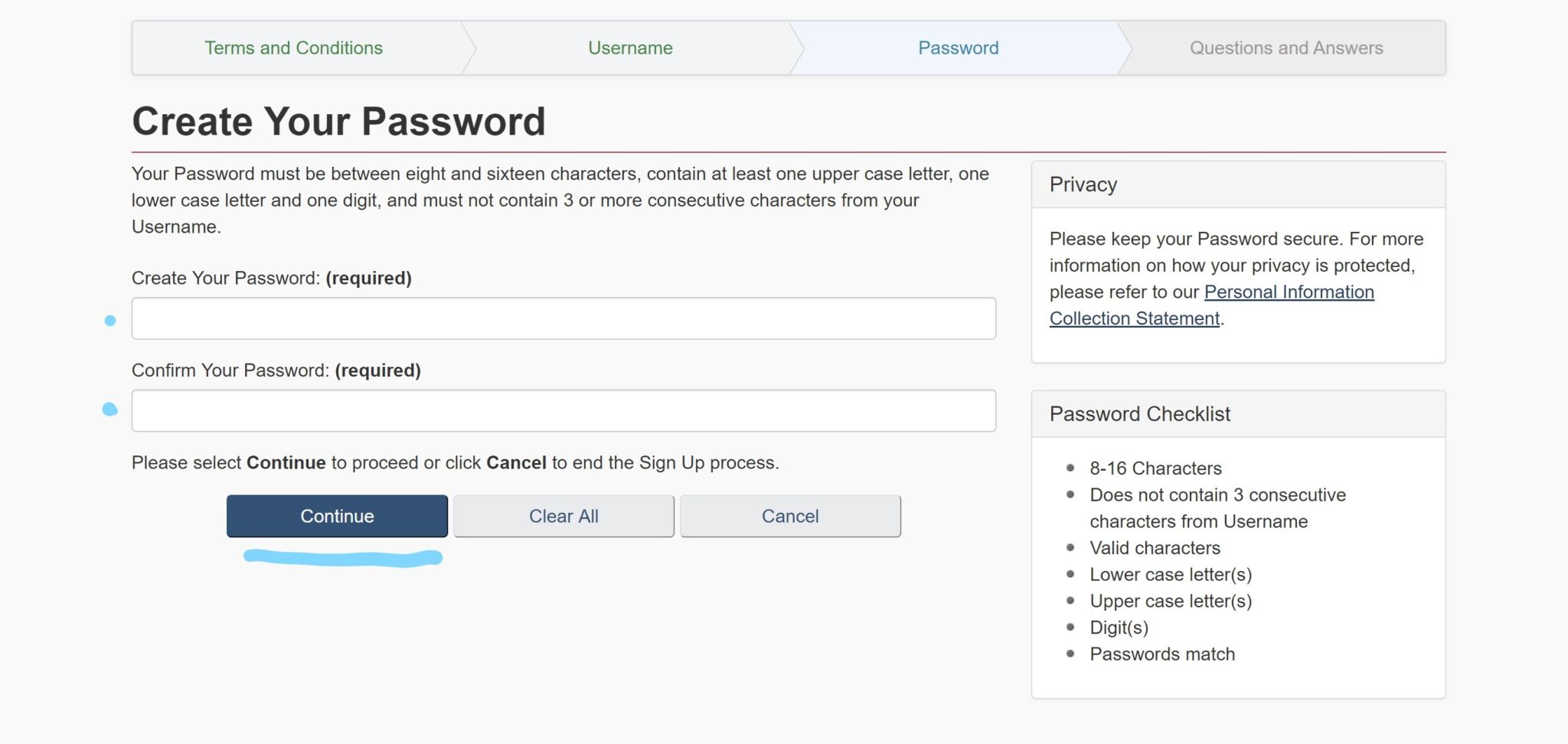Cancel the Sign Up process
Image resolution: width=1568 pixels, height=744 pixels.
pyautogui.click(x=790, y=517)
